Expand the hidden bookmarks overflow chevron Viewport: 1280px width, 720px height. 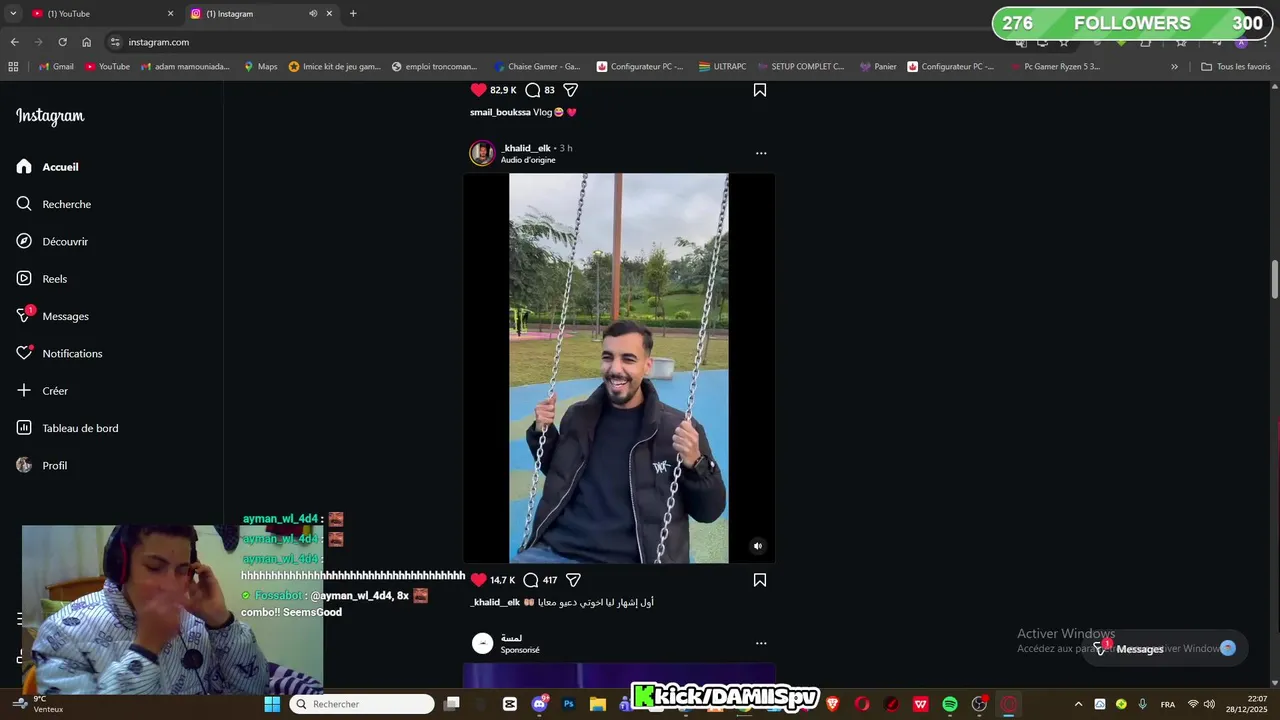click(x=1174, y=67)
